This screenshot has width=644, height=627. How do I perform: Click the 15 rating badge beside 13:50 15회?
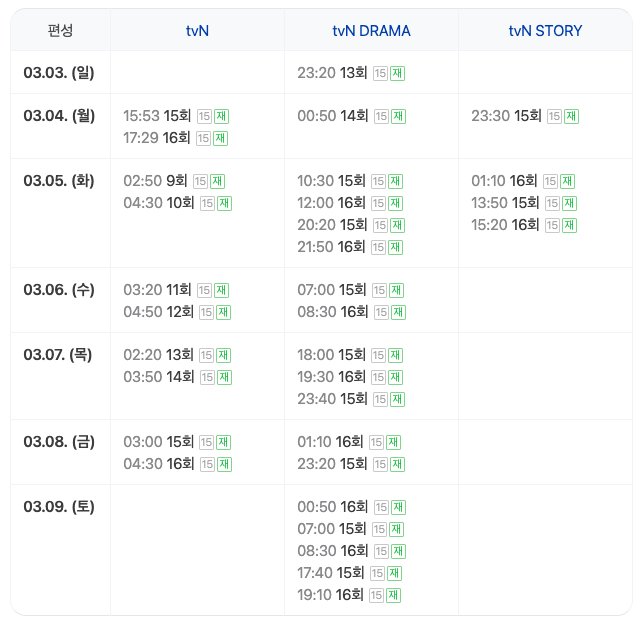point(552,203)
